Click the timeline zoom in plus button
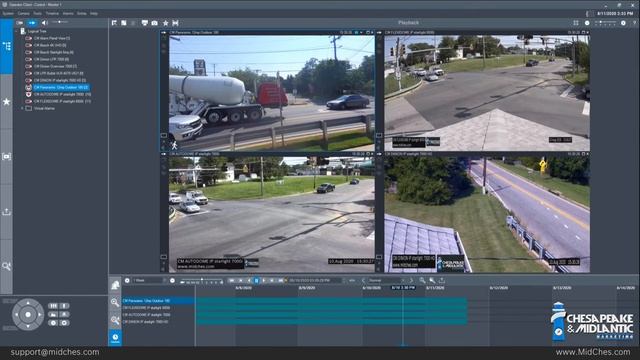This screenshot has width=640, height=360. coord(172,280)
